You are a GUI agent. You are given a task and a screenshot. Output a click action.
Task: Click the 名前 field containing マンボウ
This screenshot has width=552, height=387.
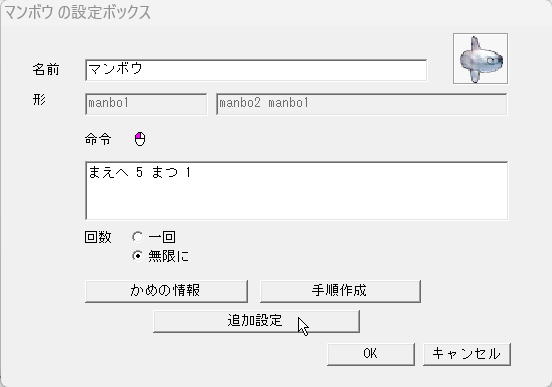(x=256, y=70)
